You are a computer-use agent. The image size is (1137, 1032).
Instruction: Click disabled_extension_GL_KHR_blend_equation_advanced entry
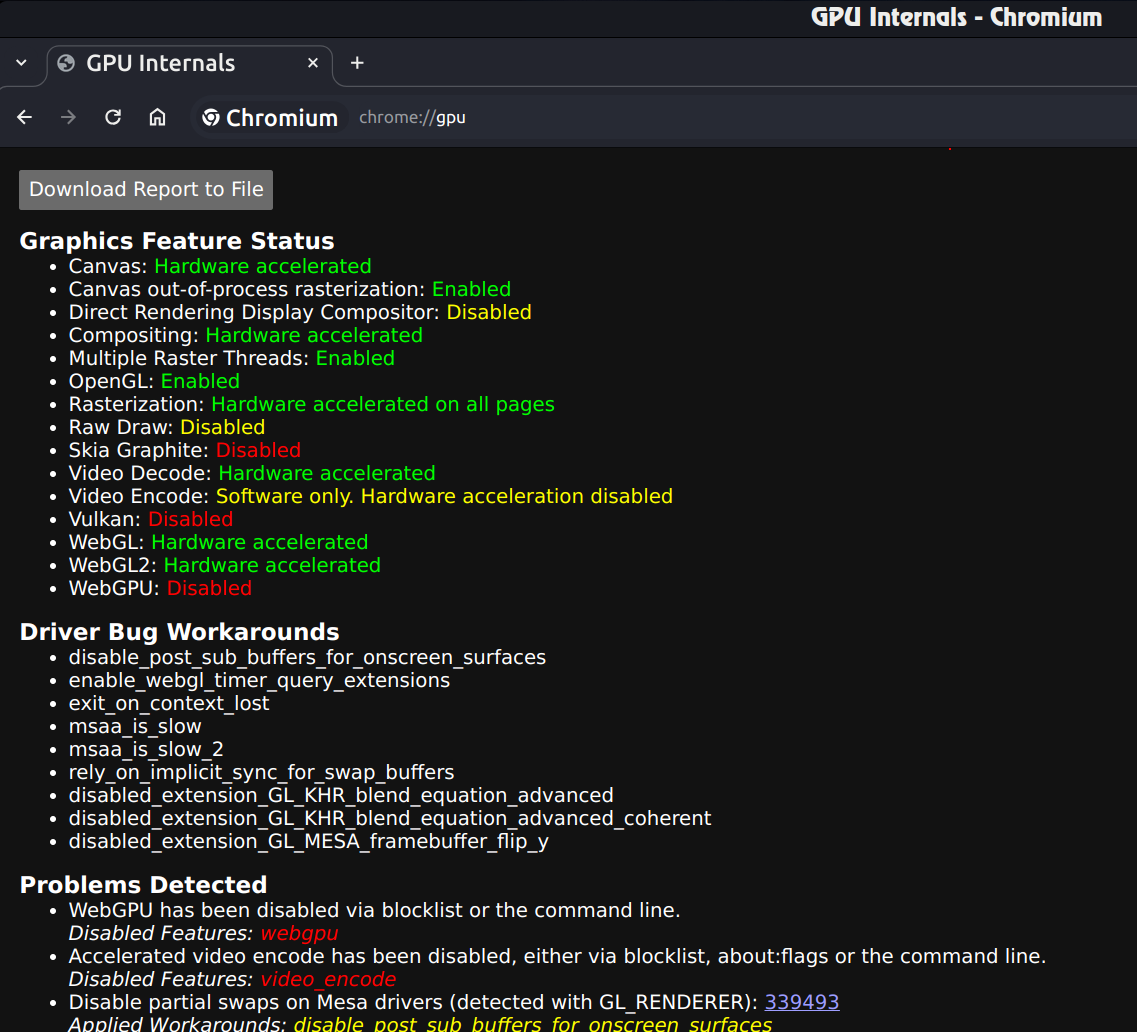coord(341,796)
